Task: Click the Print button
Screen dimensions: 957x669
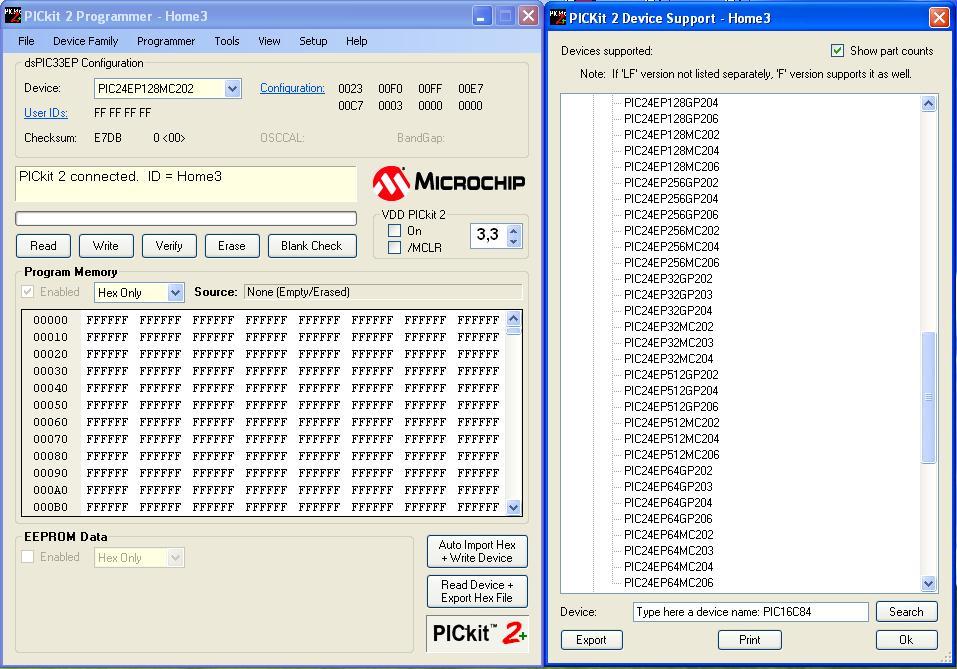Action: 749,640
